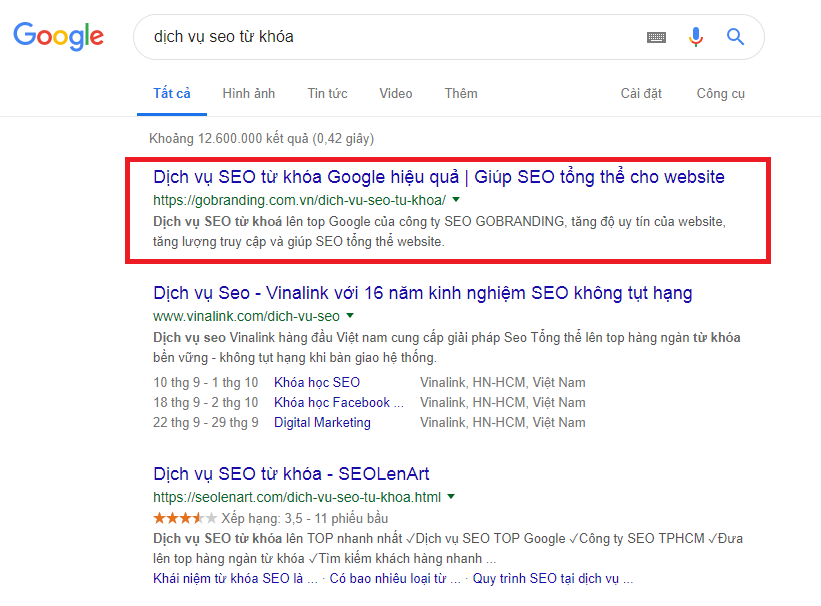Click the seolenart.com URL
Viewport: 821px width, 606px height.
[x=297, y=497]
